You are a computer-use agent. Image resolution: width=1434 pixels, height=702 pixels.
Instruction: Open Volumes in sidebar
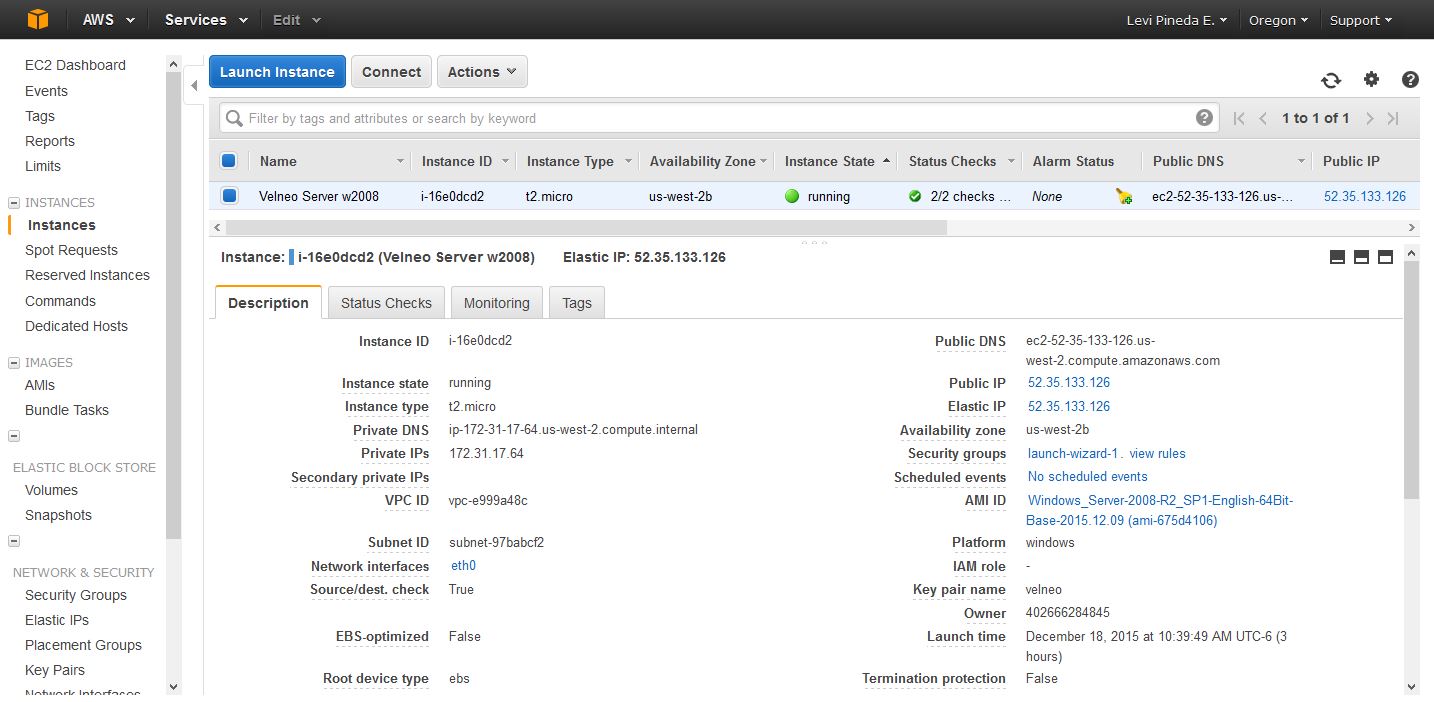coord(51,490)
